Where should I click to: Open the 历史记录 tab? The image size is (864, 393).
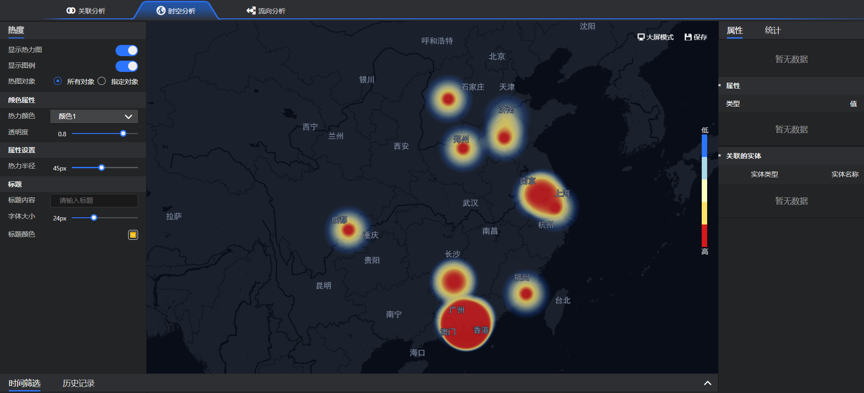[x=78, y=383]
